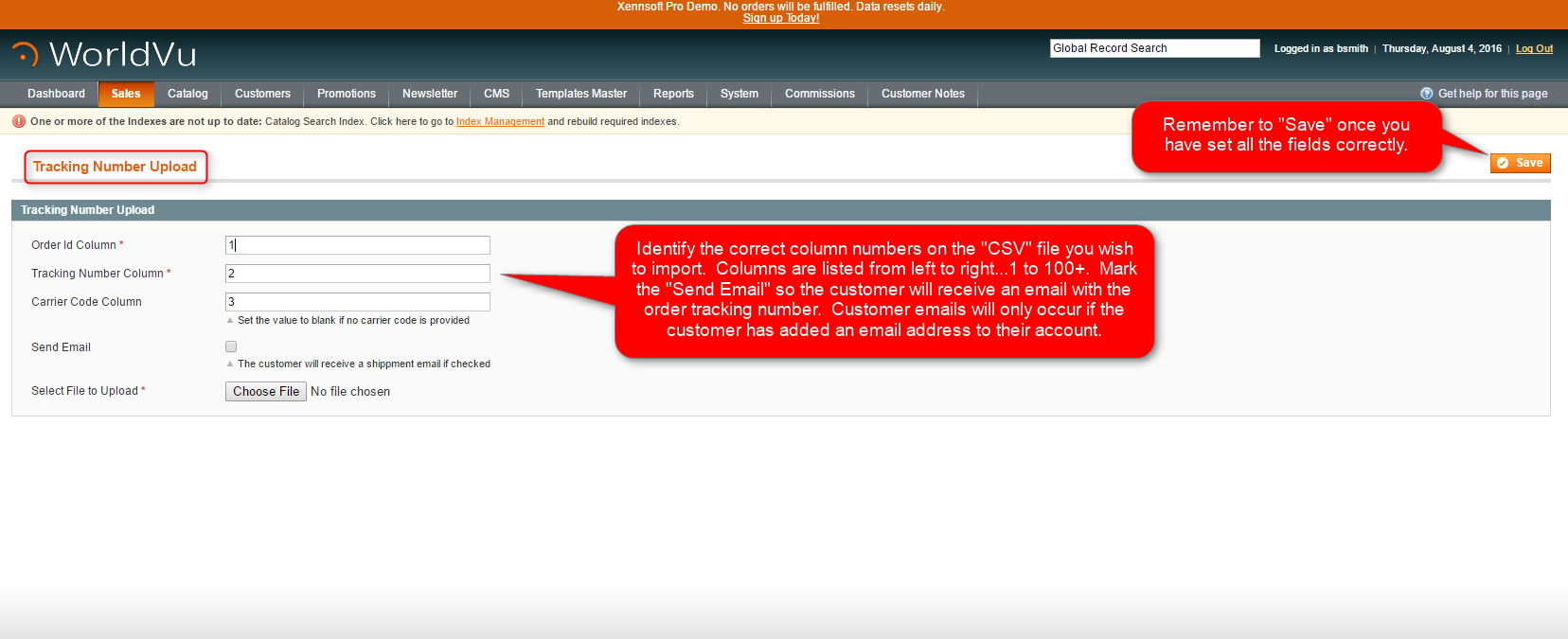This screenshot has height=639, width=1568.
Task: Click the 'Carrier Code Column' label
Action: (x=86, y=302)
